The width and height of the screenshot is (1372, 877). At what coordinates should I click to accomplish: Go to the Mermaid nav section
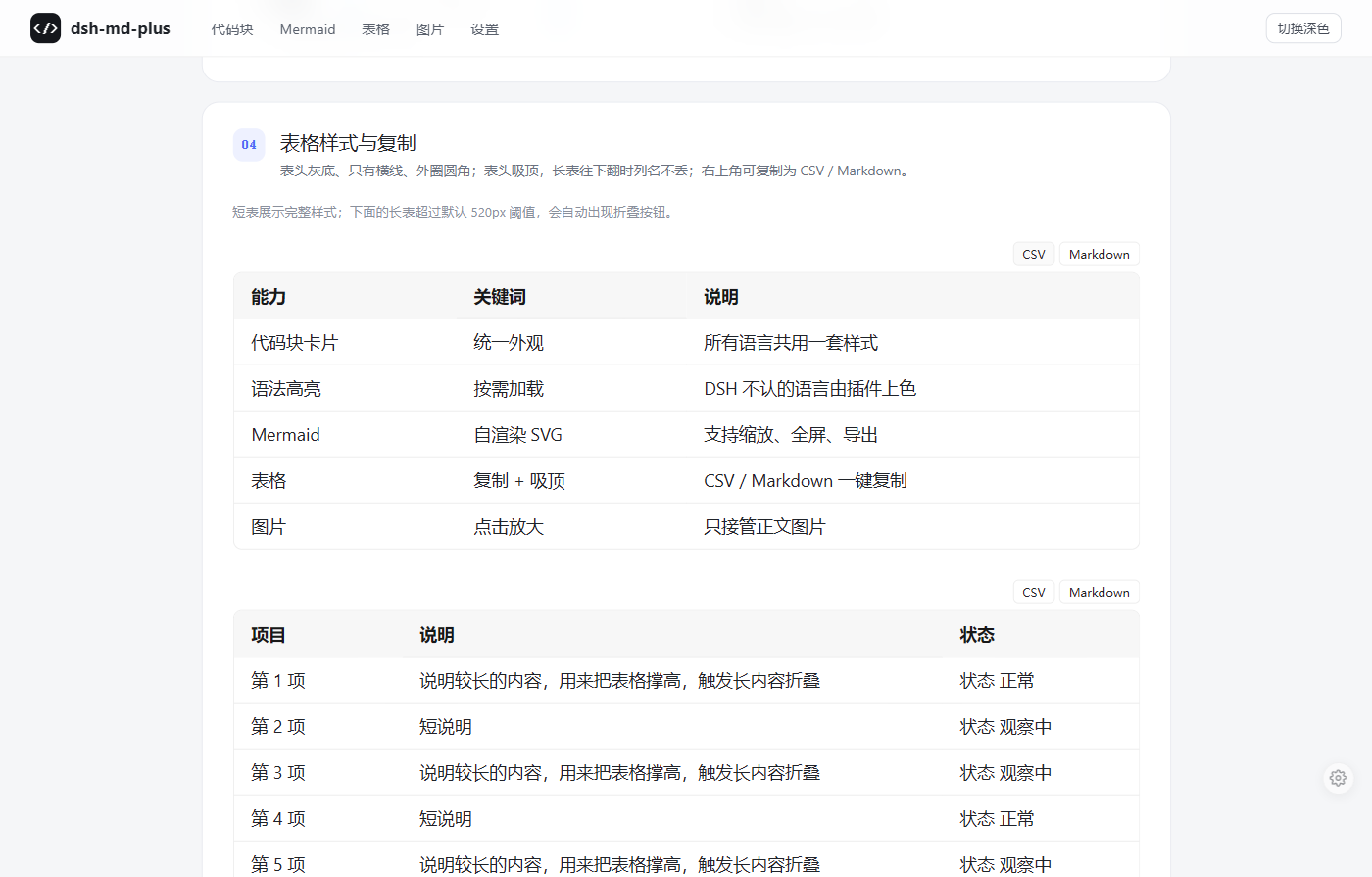tap(308, 29)
